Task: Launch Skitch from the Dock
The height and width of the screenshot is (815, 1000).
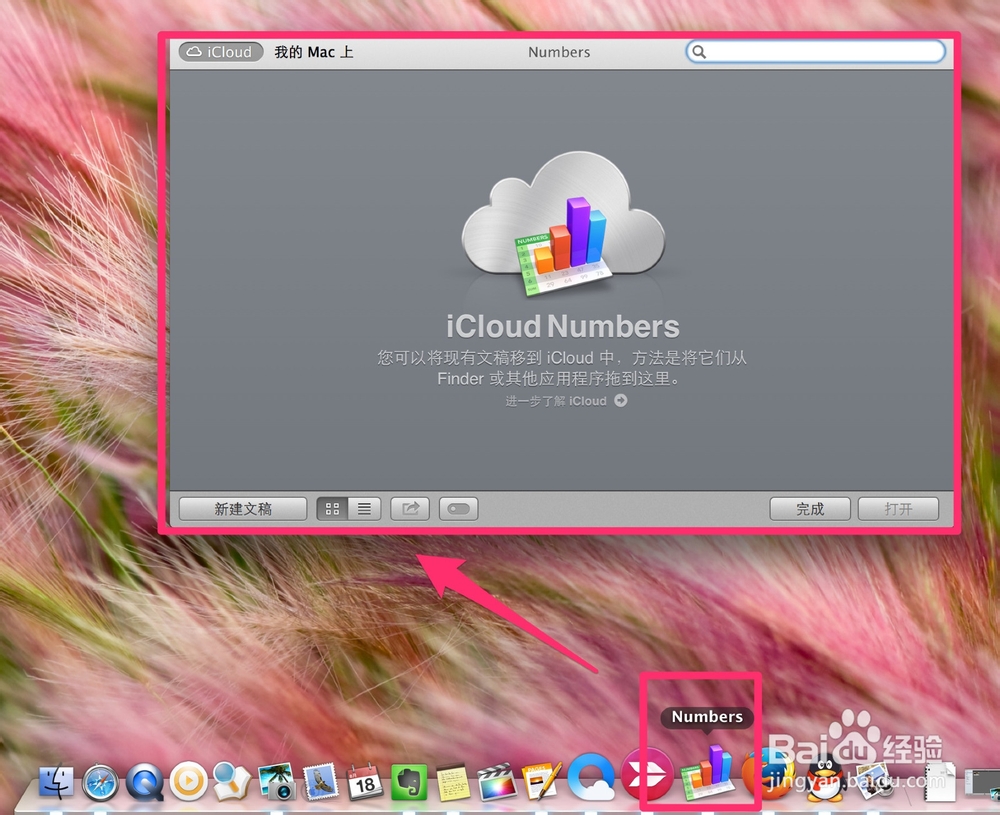Action: [x=647, y=774]
